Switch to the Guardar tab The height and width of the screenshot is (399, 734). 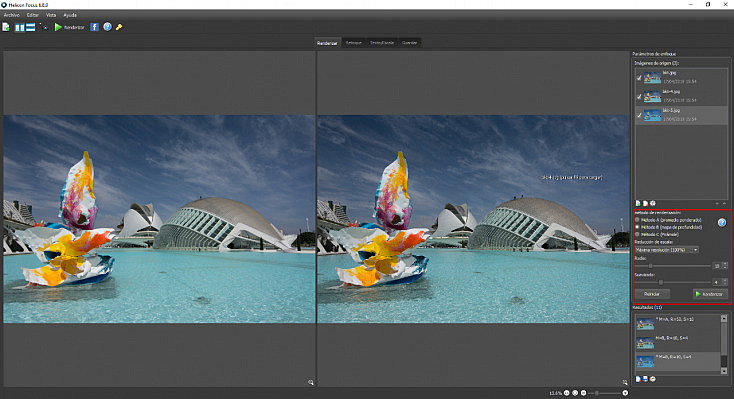410,43
